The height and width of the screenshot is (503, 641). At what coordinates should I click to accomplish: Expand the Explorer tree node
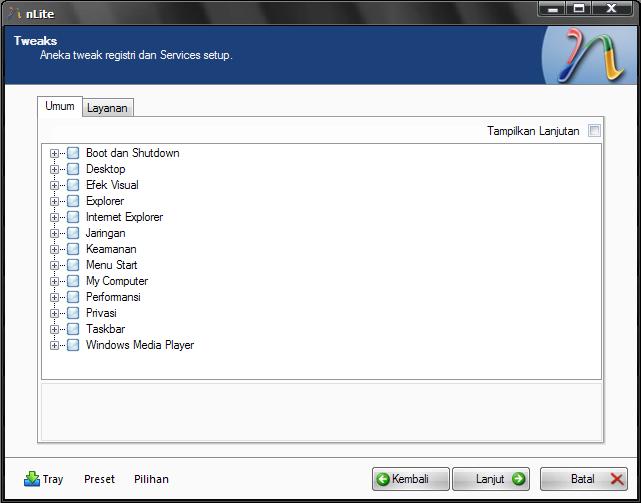[x=54, y=202]
